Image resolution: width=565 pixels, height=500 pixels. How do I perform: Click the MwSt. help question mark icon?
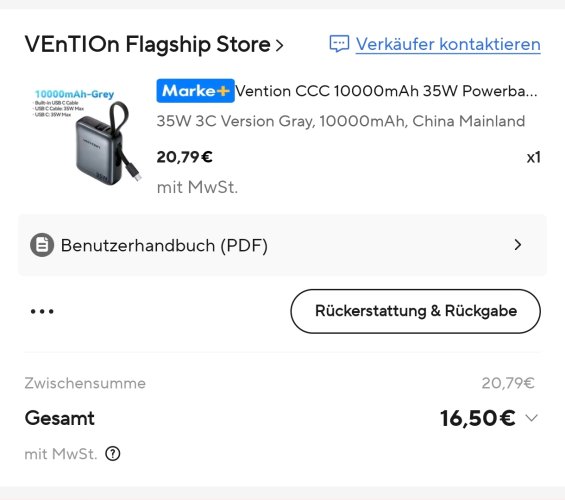pos(113,454)
